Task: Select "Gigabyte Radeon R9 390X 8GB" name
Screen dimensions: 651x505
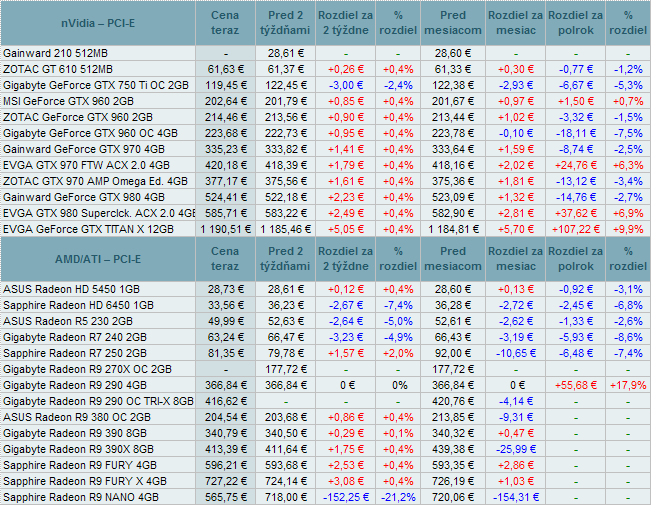Action: point(78,449)
